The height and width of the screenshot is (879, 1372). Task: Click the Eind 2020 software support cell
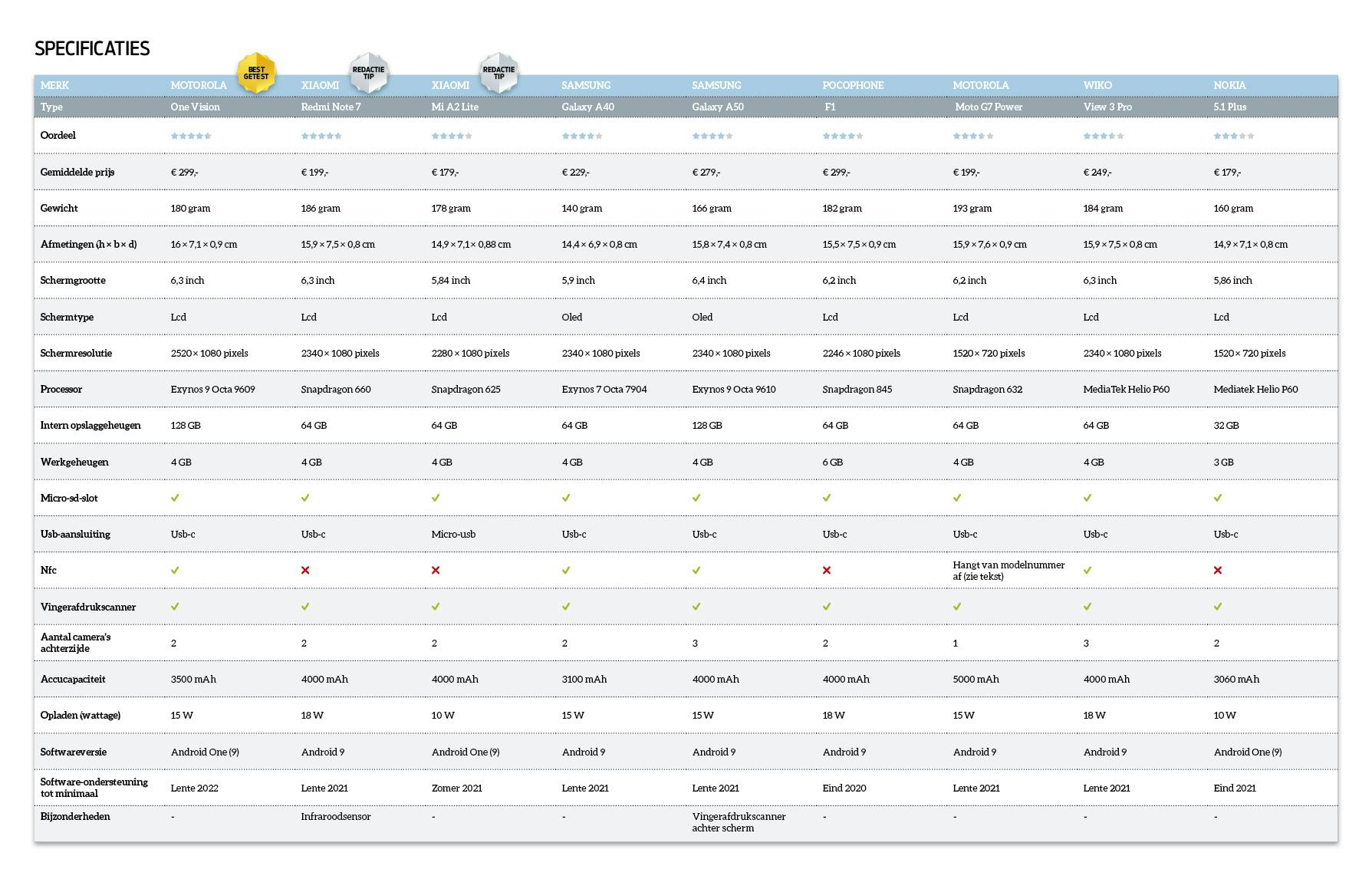tap(844, 788)
